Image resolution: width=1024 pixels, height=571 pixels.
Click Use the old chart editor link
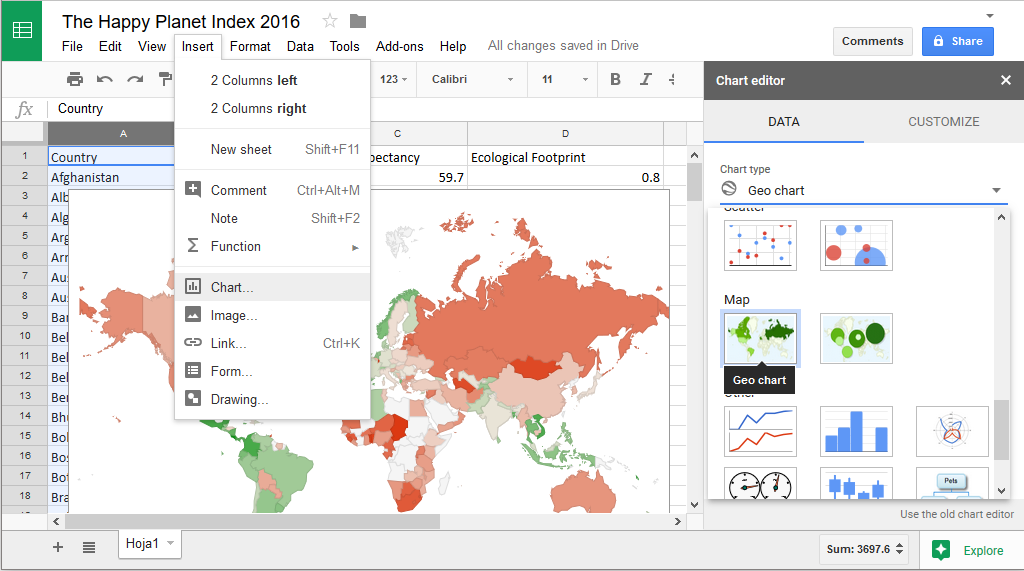(956, 514)
